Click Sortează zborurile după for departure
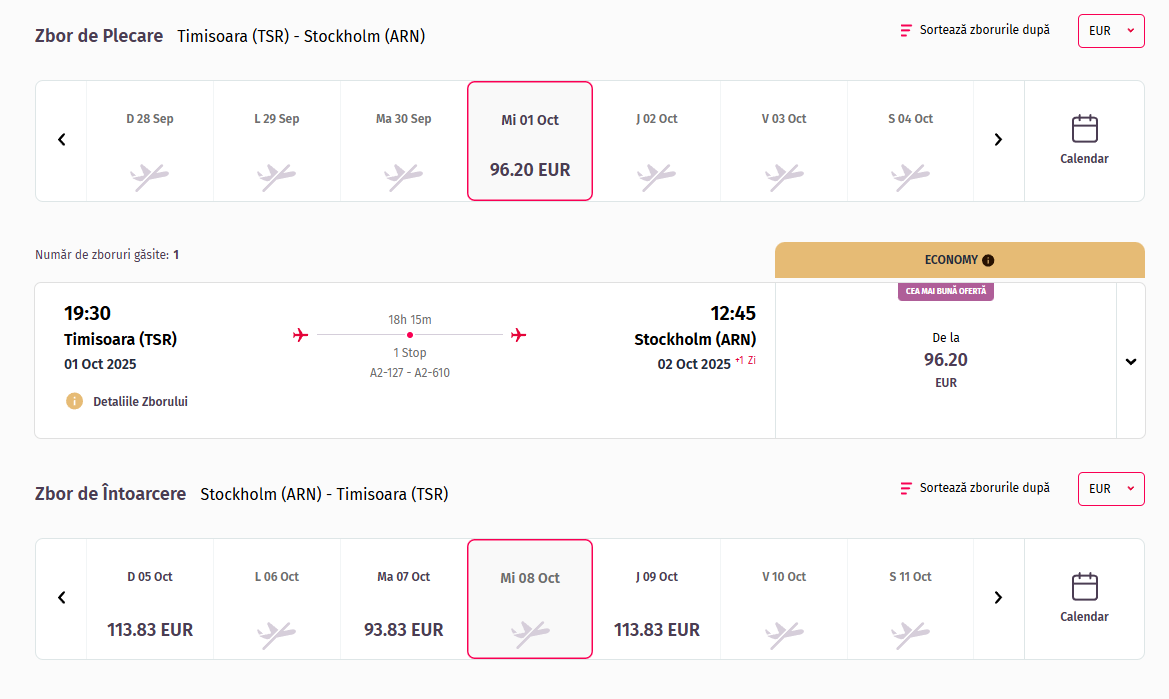This screenshot has height=699, width=1169. tap(984, 30)
